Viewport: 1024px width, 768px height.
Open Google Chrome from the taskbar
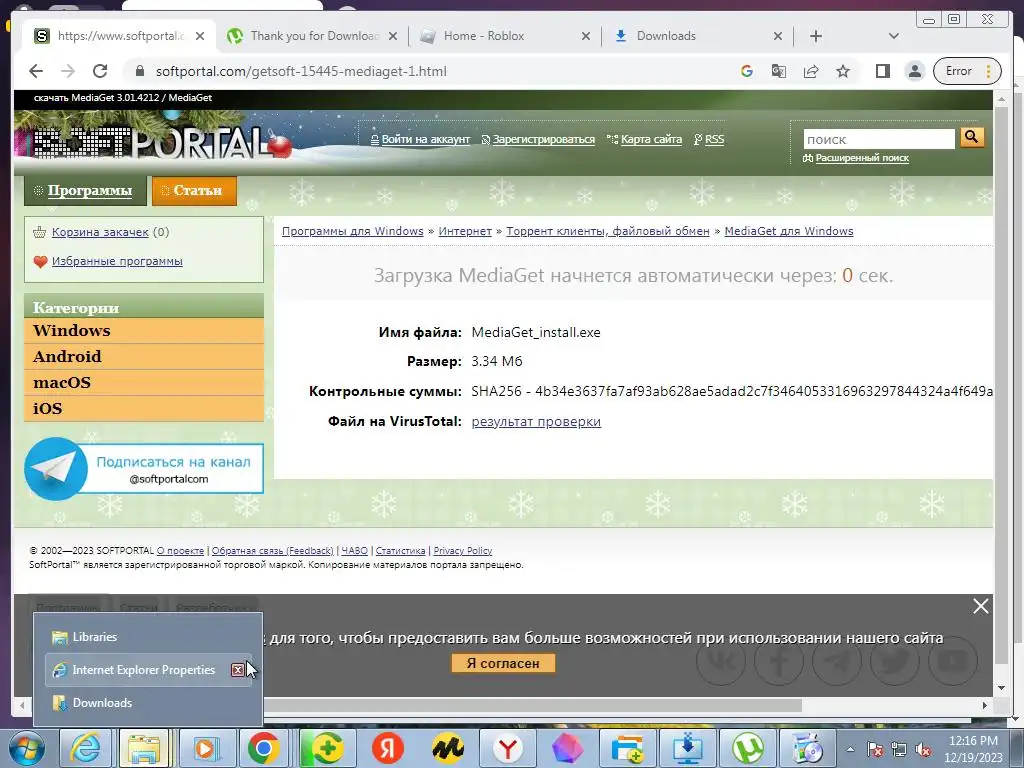coord(264,748)
